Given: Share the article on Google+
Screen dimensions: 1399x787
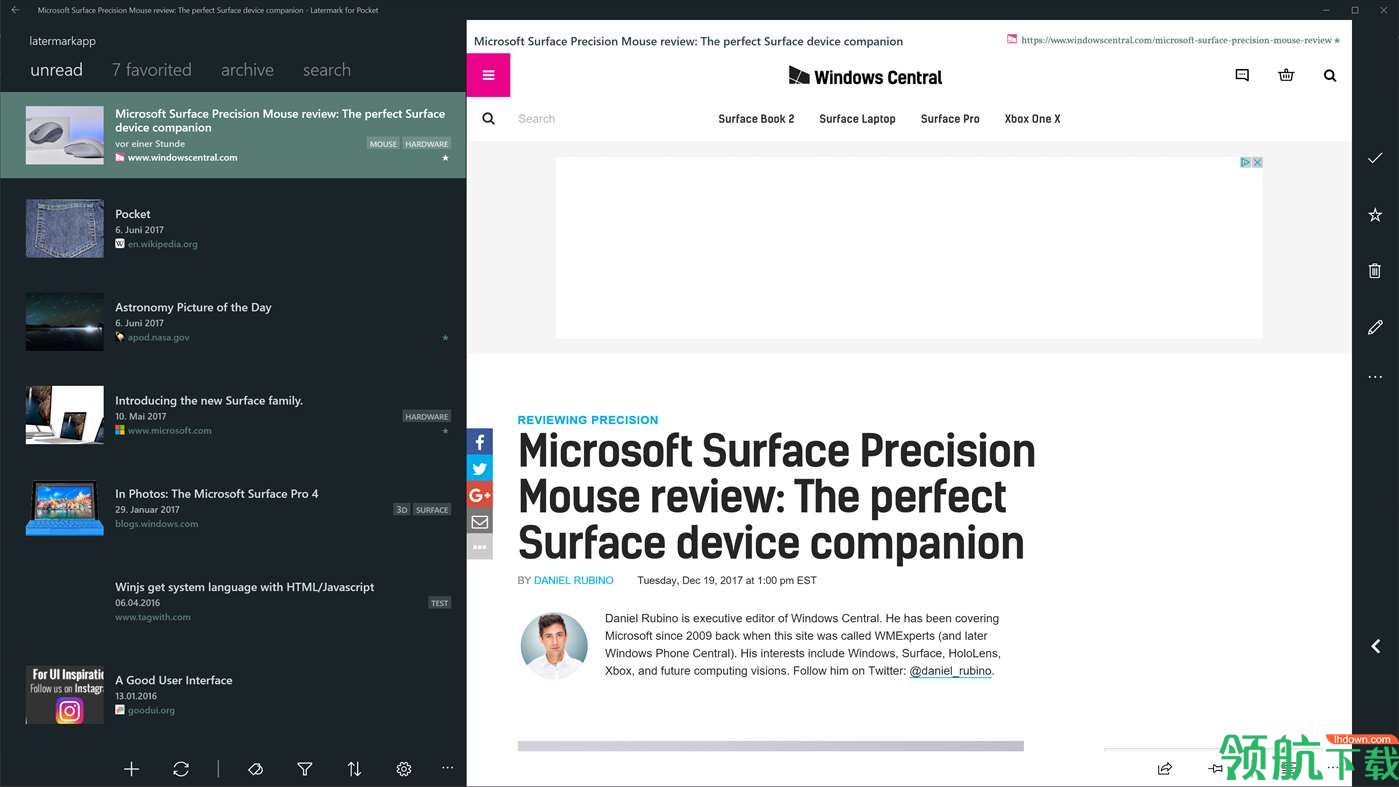Looking at the screenshot, I should pos(480,495).
